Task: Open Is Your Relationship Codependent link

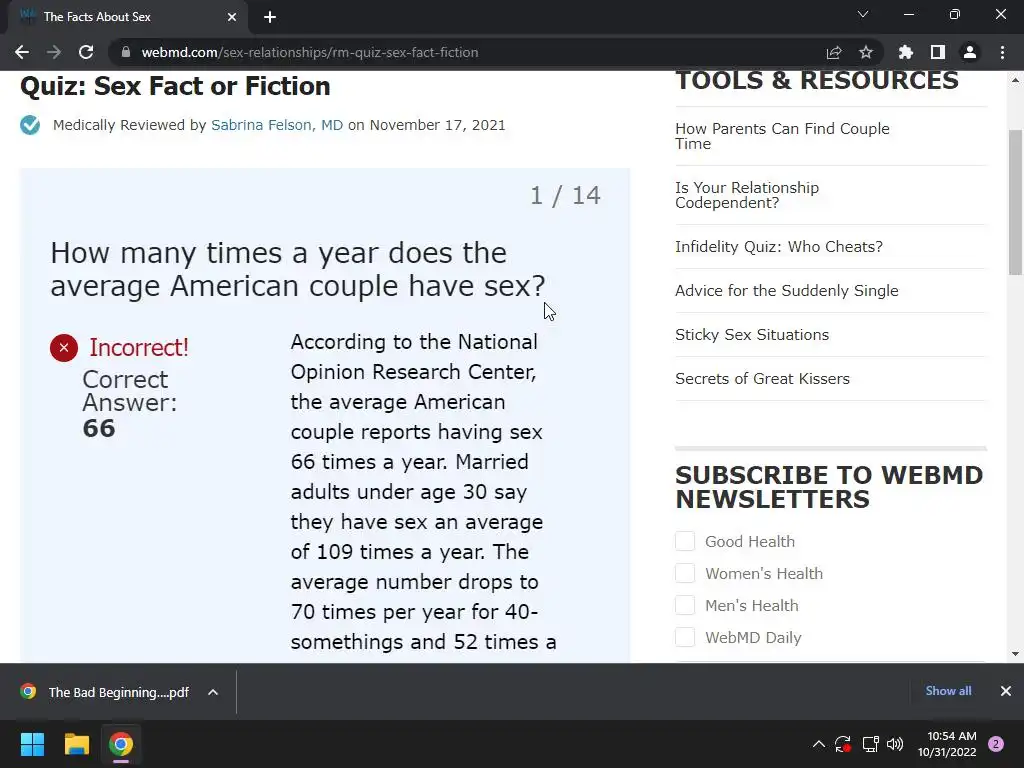Action: click(747, 195)
